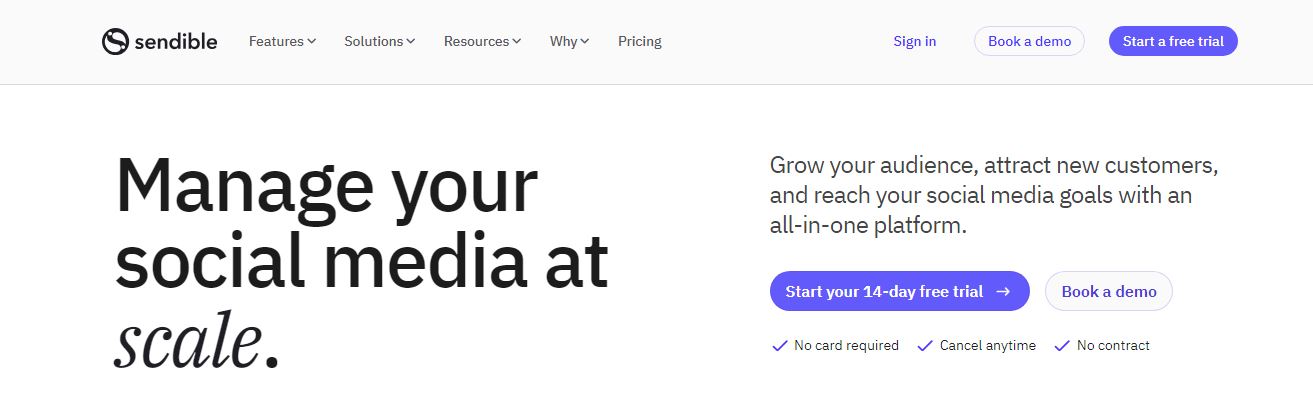Click the Sign in link

click(915, 41)
